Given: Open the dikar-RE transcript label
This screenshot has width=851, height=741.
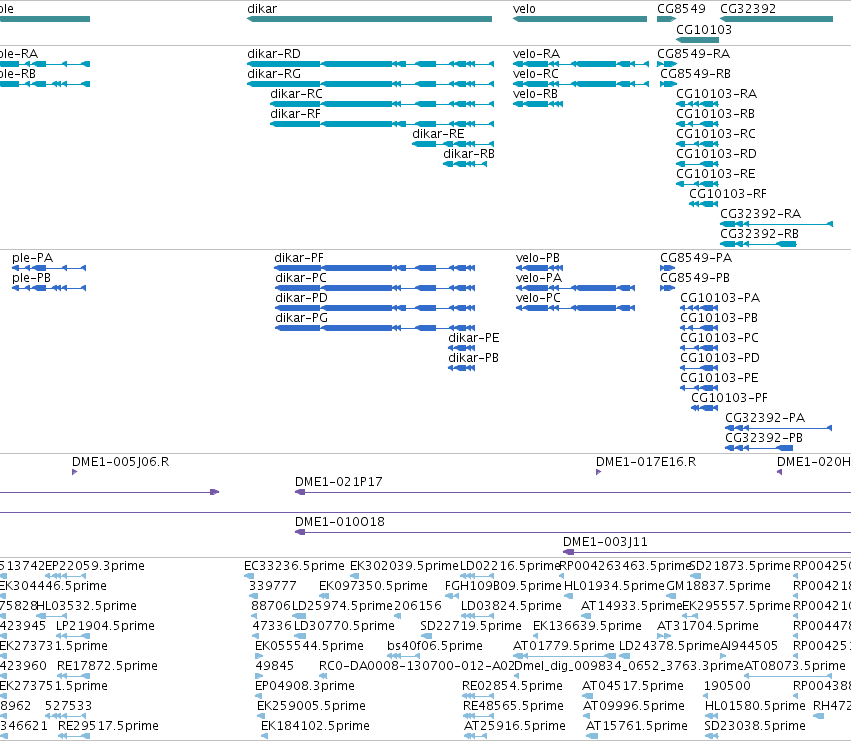Looking at the screenshot, I should click(x=438, y=134).
